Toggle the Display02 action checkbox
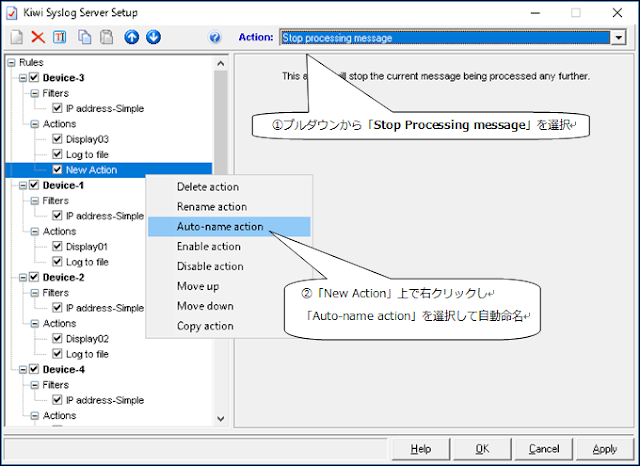 point(57,339)
